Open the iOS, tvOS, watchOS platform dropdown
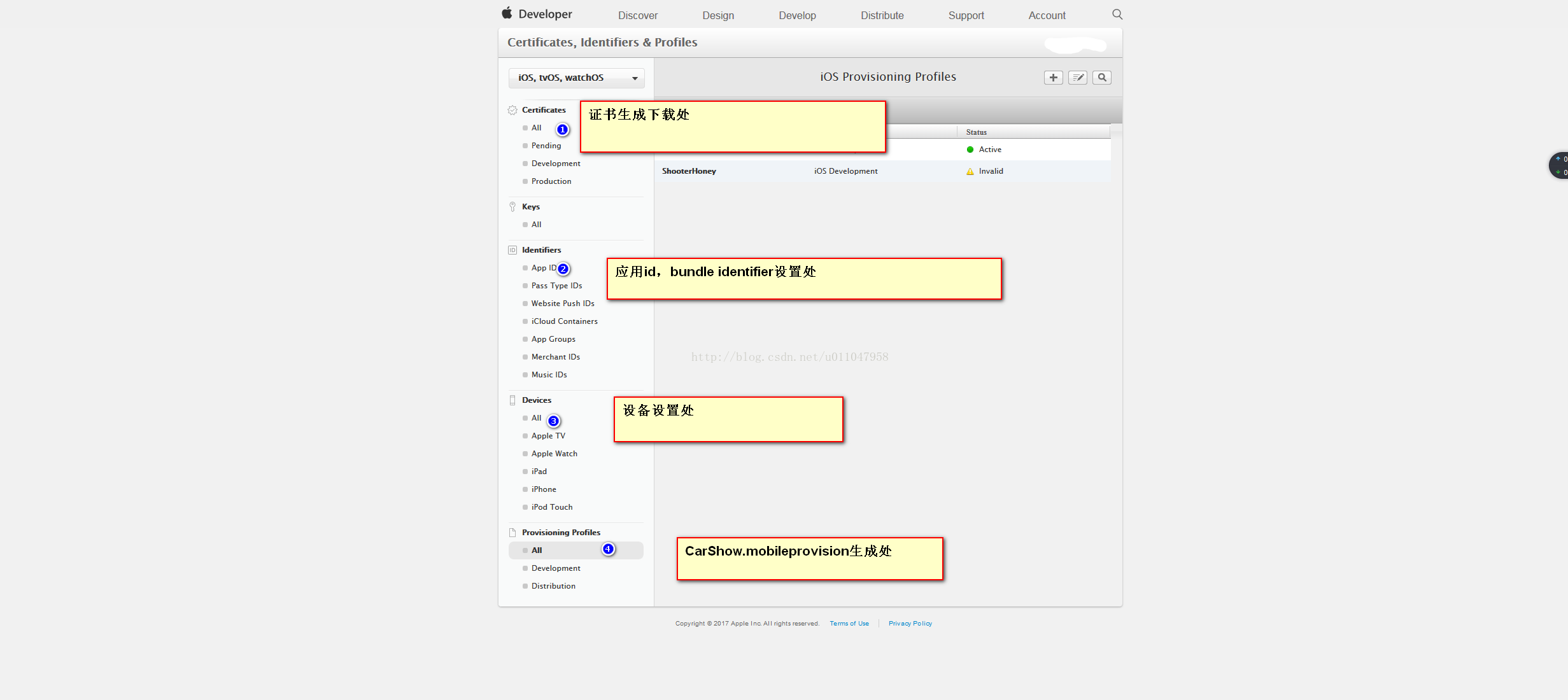 (x=577, y=78)
